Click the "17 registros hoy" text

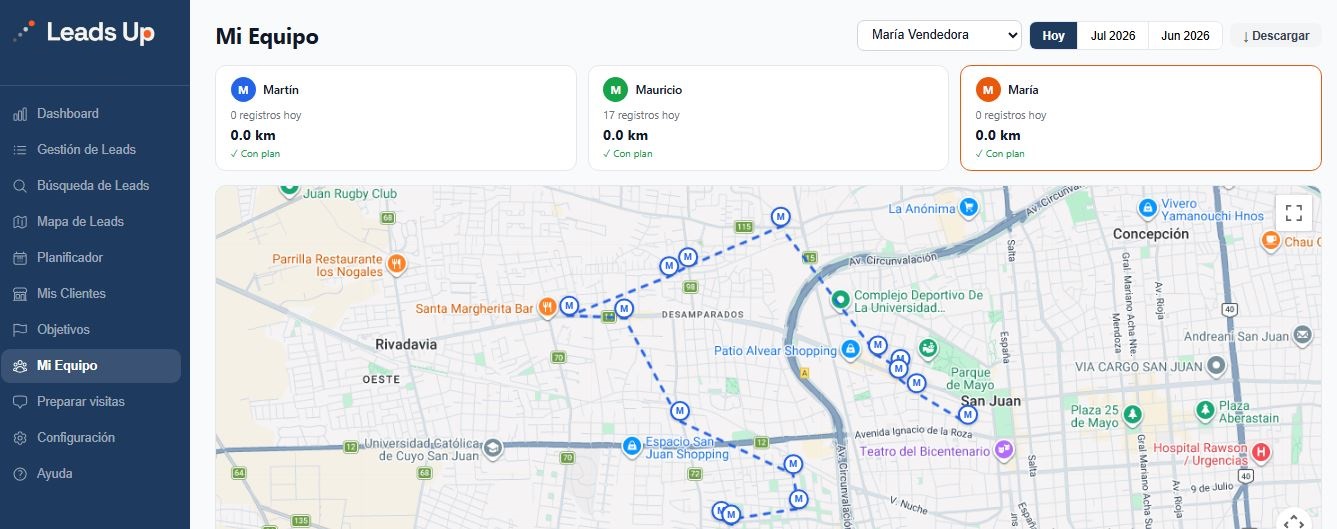[641, 116]
